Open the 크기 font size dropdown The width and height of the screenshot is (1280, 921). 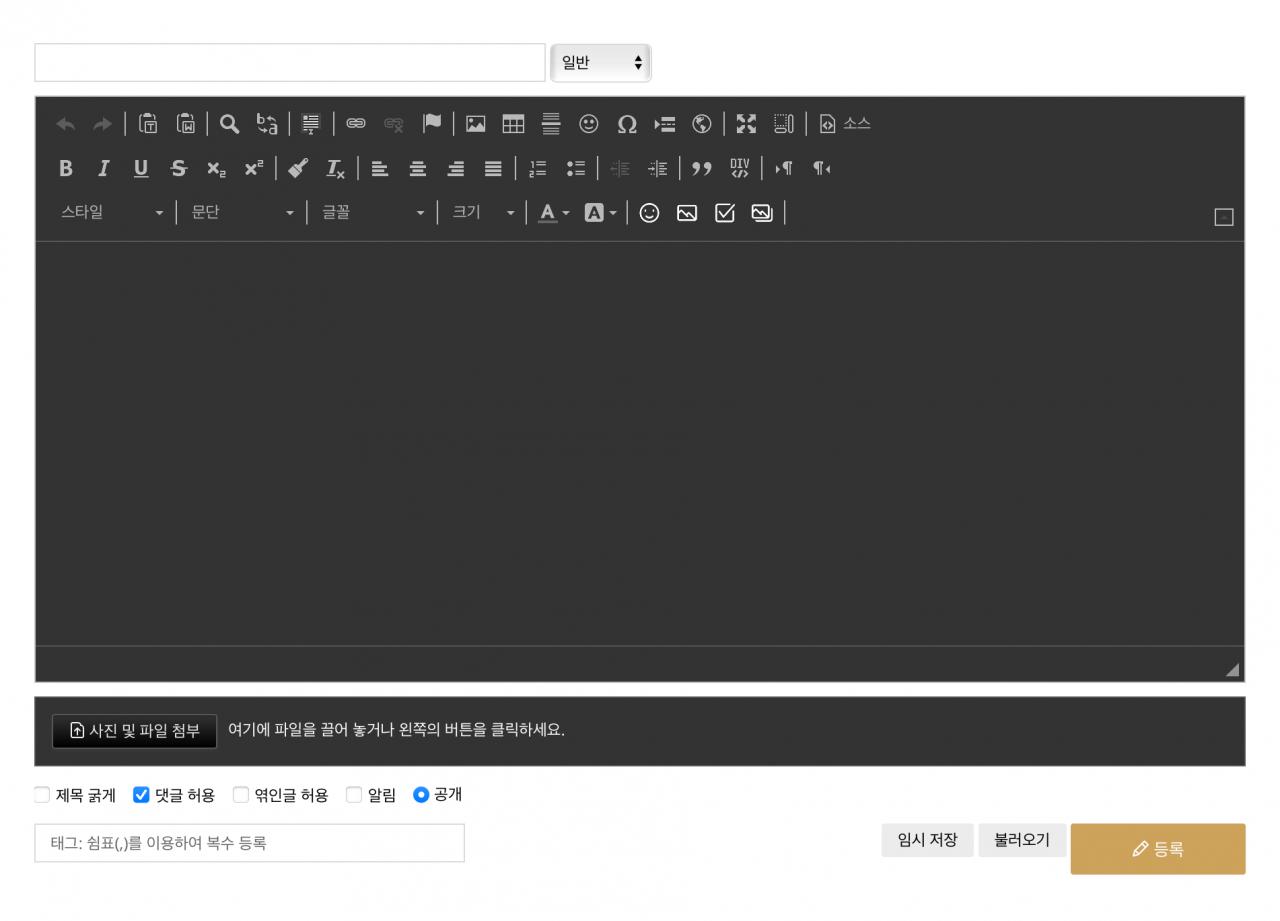(x=483, y=212)
